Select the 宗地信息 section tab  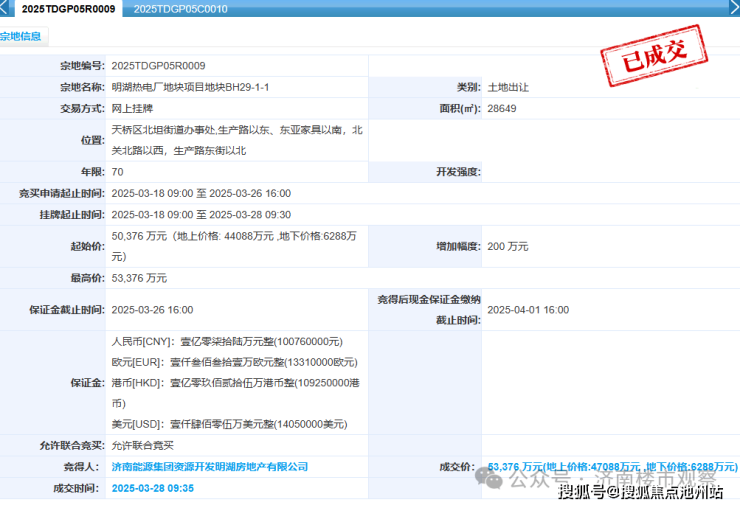tap(22, 36)
